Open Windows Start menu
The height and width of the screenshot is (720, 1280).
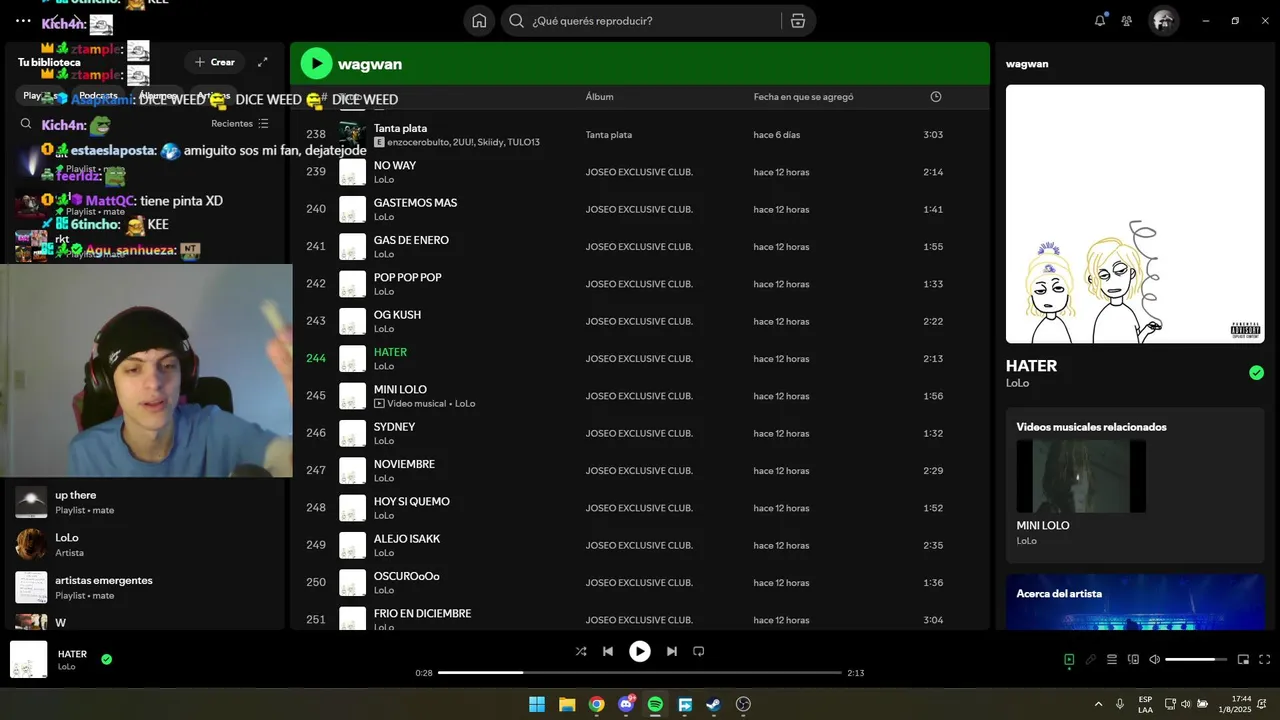pyautogui.click(x=537, y=704)
